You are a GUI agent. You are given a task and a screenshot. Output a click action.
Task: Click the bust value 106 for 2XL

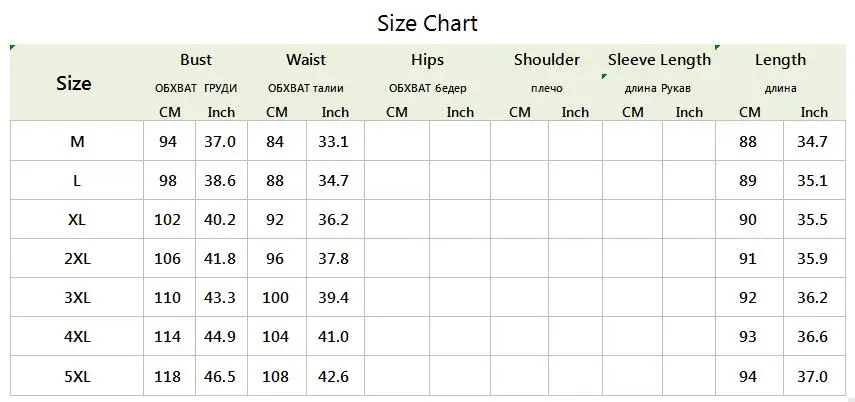click(x=167, y=258)
